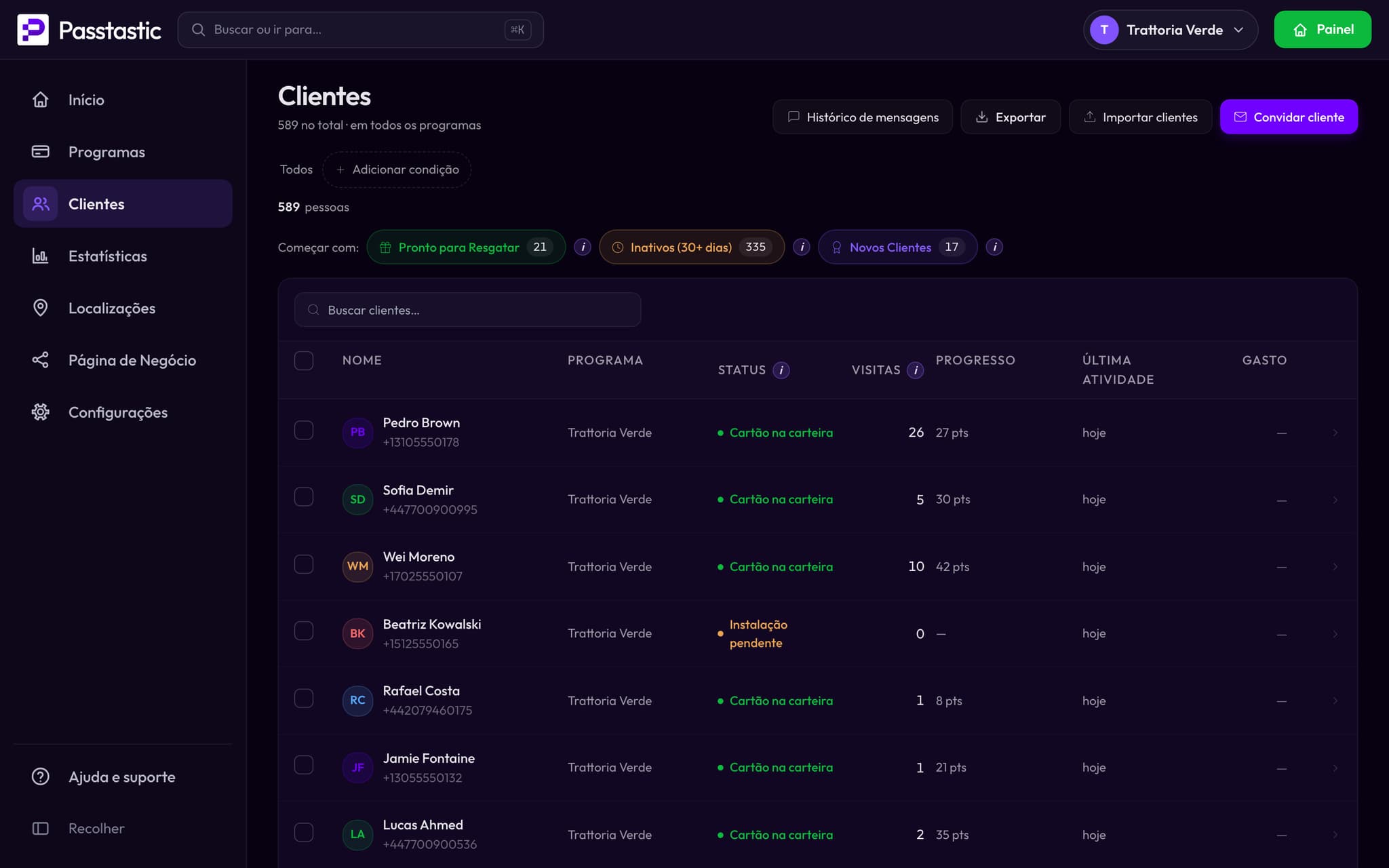Click the Passtastic logo icon

pos(33,30)
